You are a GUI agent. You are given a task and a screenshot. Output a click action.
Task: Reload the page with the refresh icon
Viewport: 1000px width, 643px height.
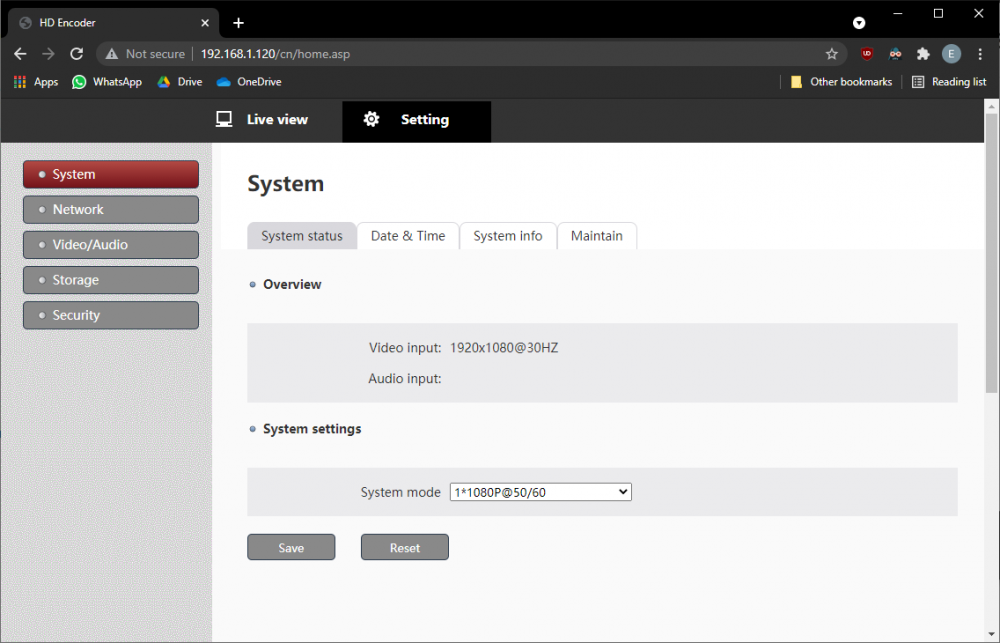(x=77, y=54)
